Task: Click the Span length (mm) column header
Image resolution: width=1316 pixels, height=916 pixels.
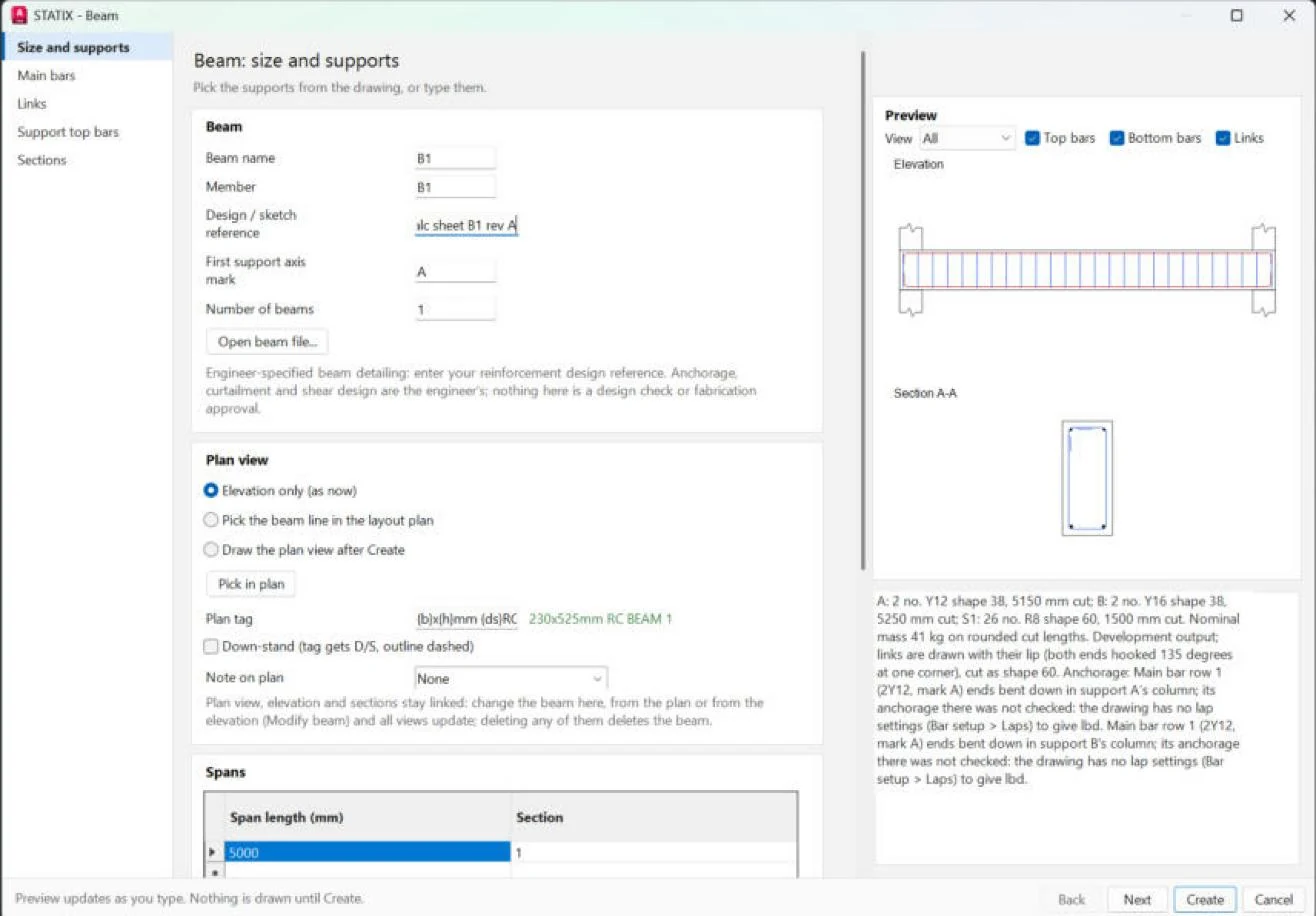Action: point(367,817)
